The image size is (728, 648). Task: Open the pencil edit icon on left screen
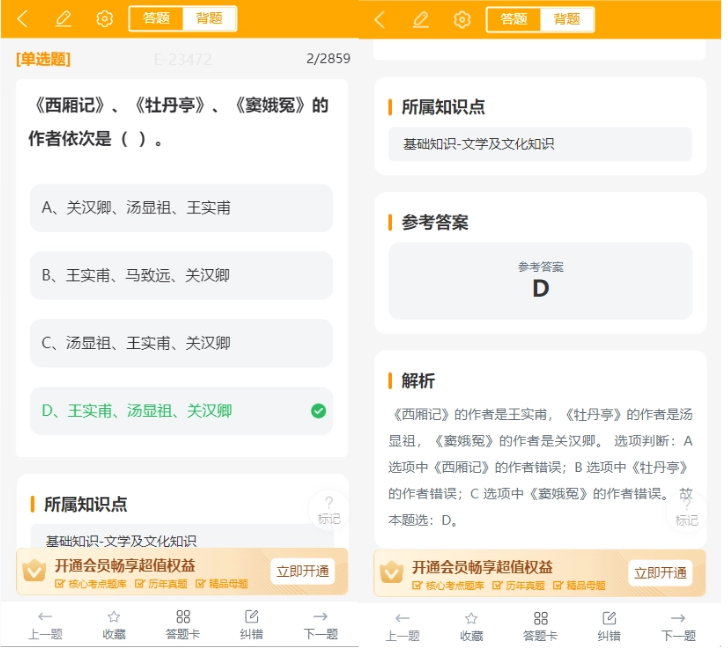[63, 19]
